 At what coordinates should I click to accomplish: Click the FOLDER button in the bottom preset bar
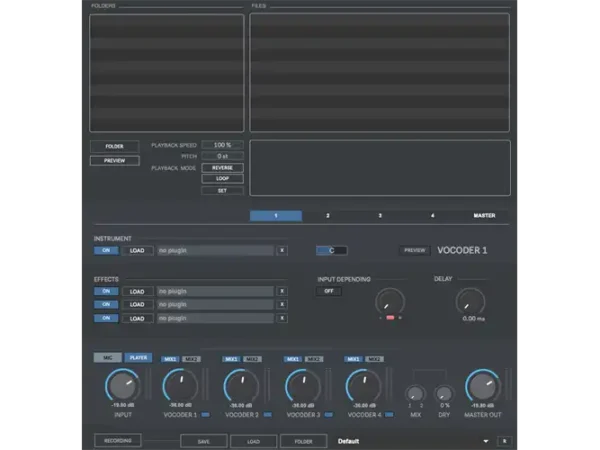(303, 441)
